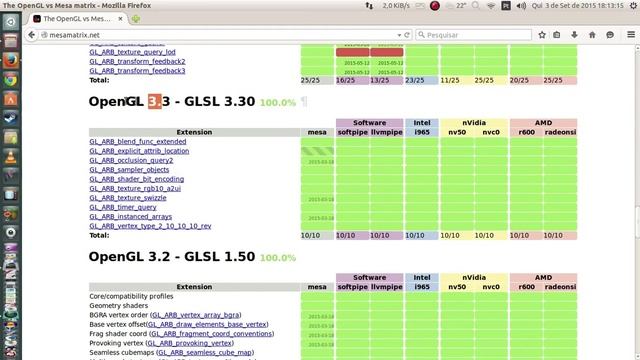Viewport: 640px width, 360px height.
Task: Click the '20/25' r600 total cell
Action: (527, 80)
